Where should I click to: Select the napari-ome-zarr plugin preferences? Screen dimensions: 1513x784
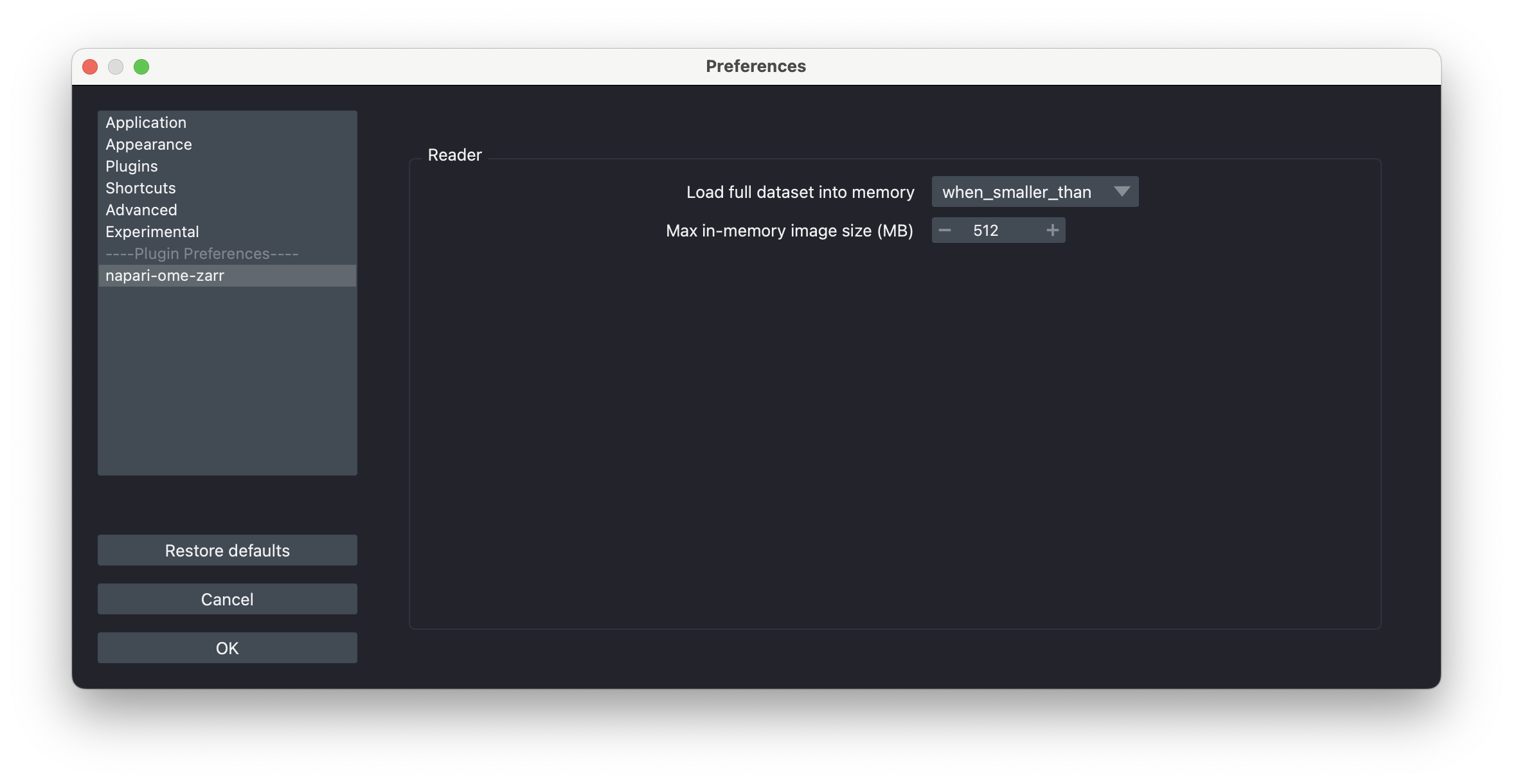tap(227, 275)
